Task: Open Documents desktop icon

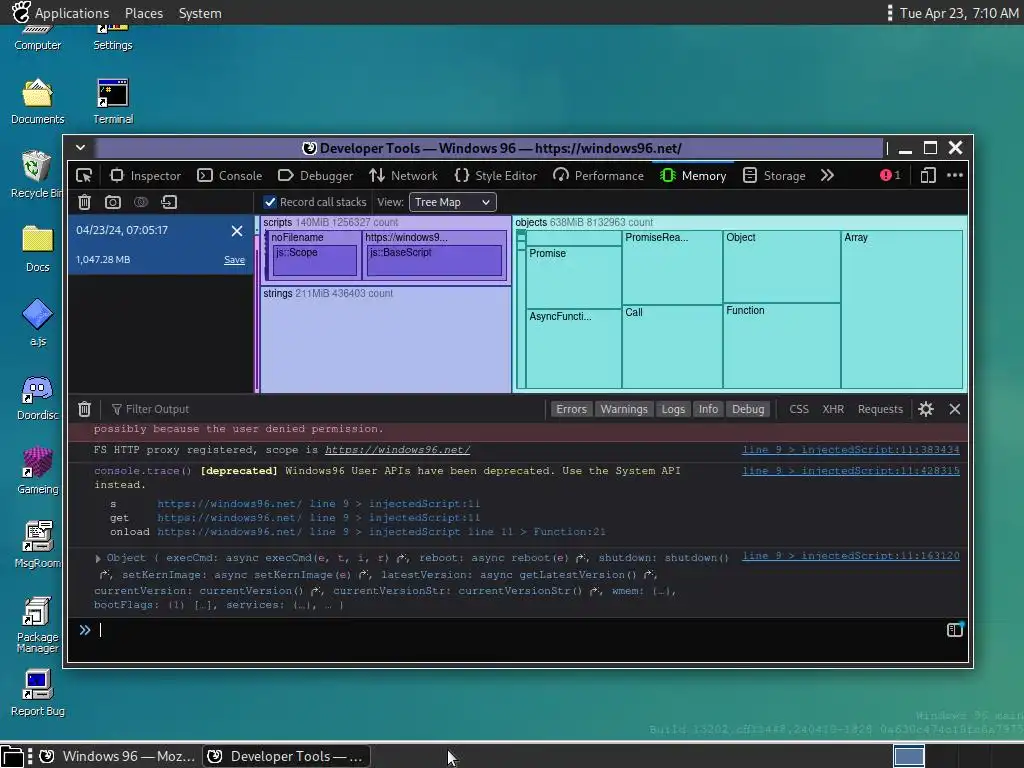Action: pyautogui.click(x=38, y=102)
